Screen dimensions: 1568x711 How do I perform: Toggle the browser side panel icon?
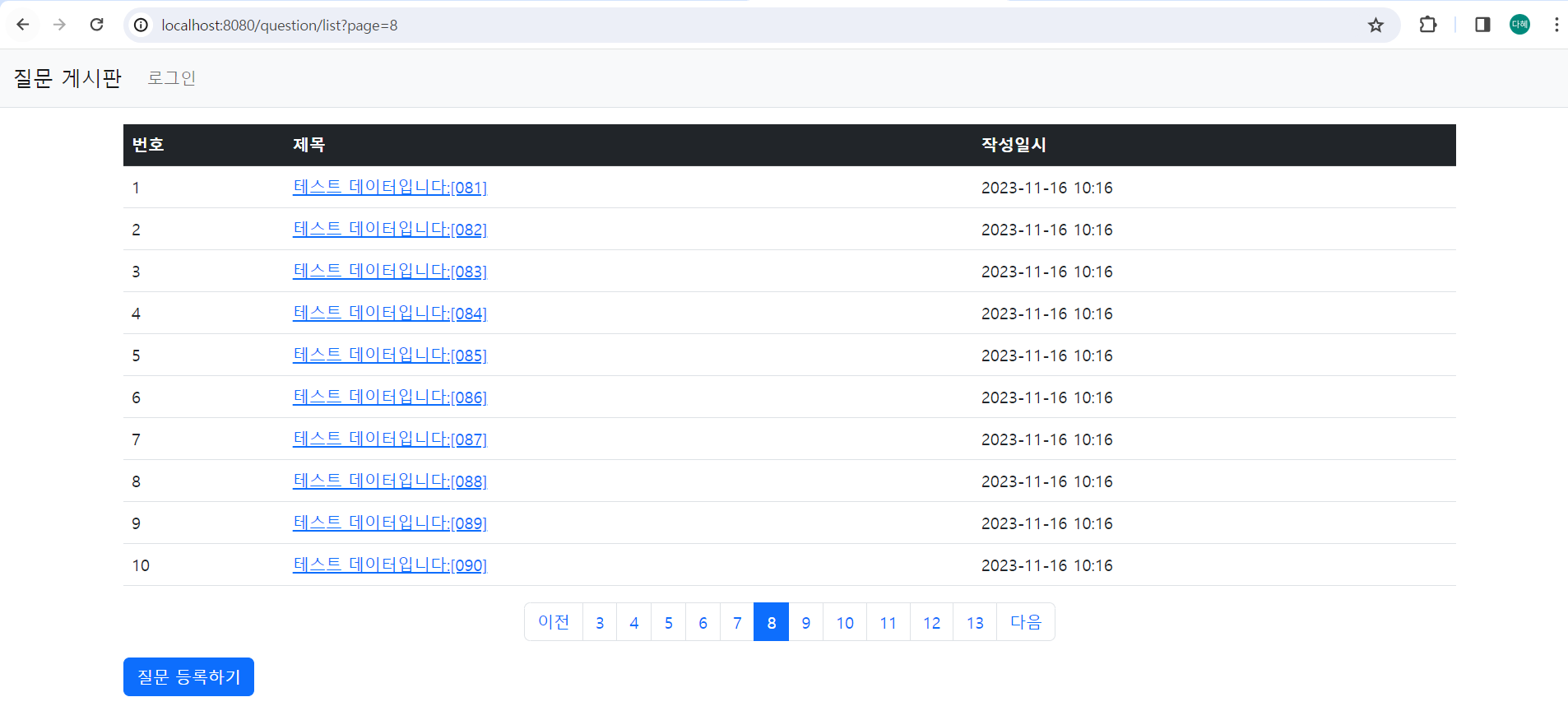click(x=1482, y=25)
